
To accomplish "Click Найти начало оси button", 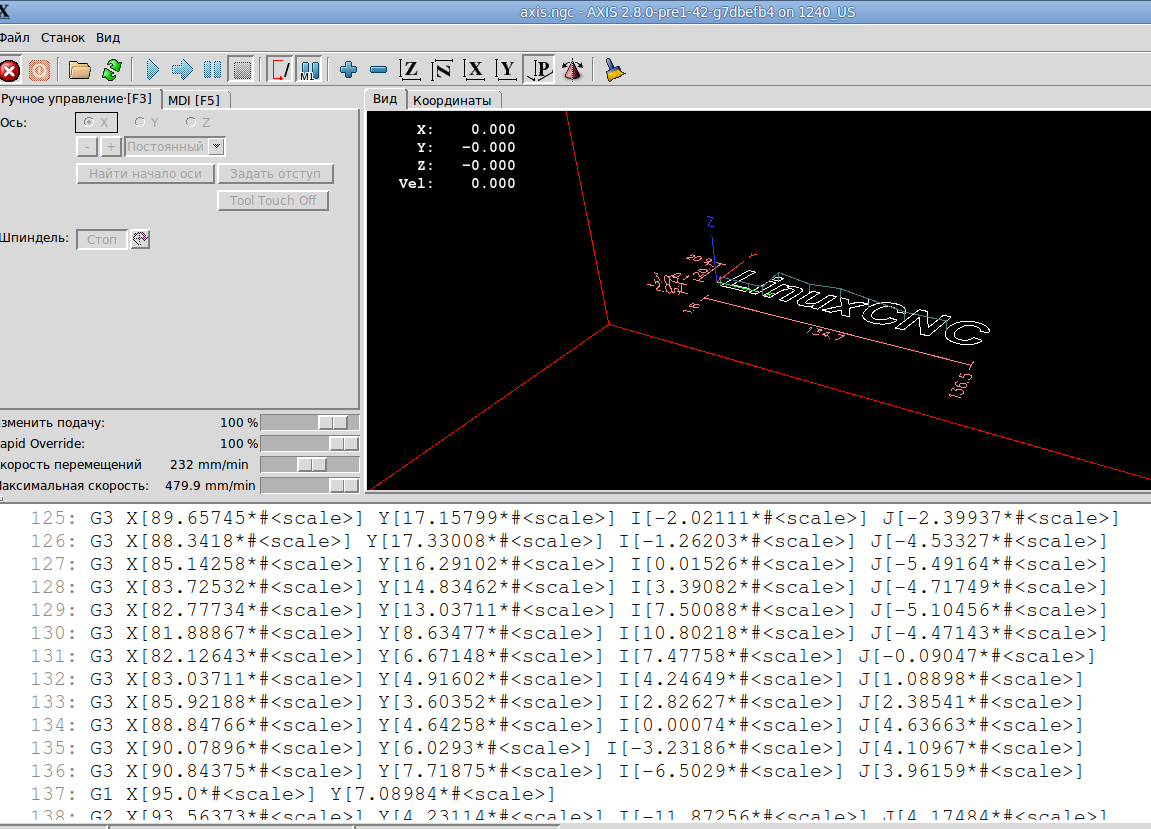I will (x=145, y=174).
